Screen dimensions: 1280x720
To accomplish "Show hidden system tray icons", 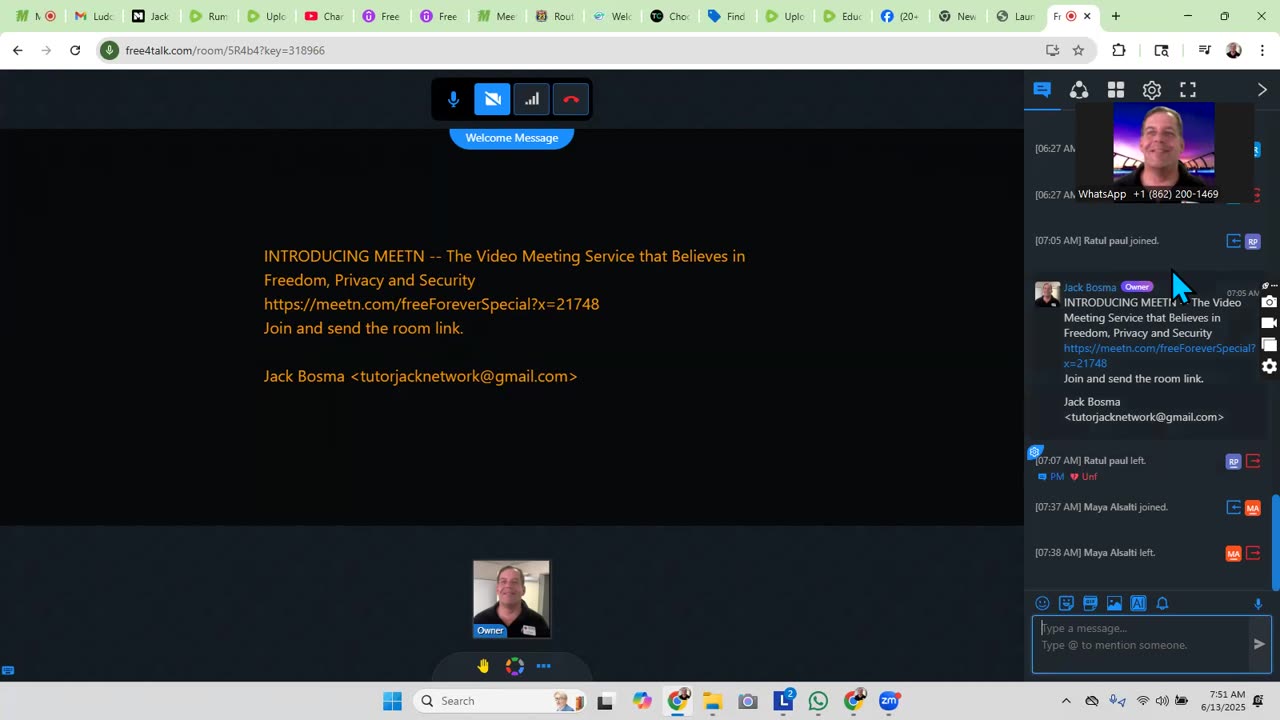I will pos(1066,701).
